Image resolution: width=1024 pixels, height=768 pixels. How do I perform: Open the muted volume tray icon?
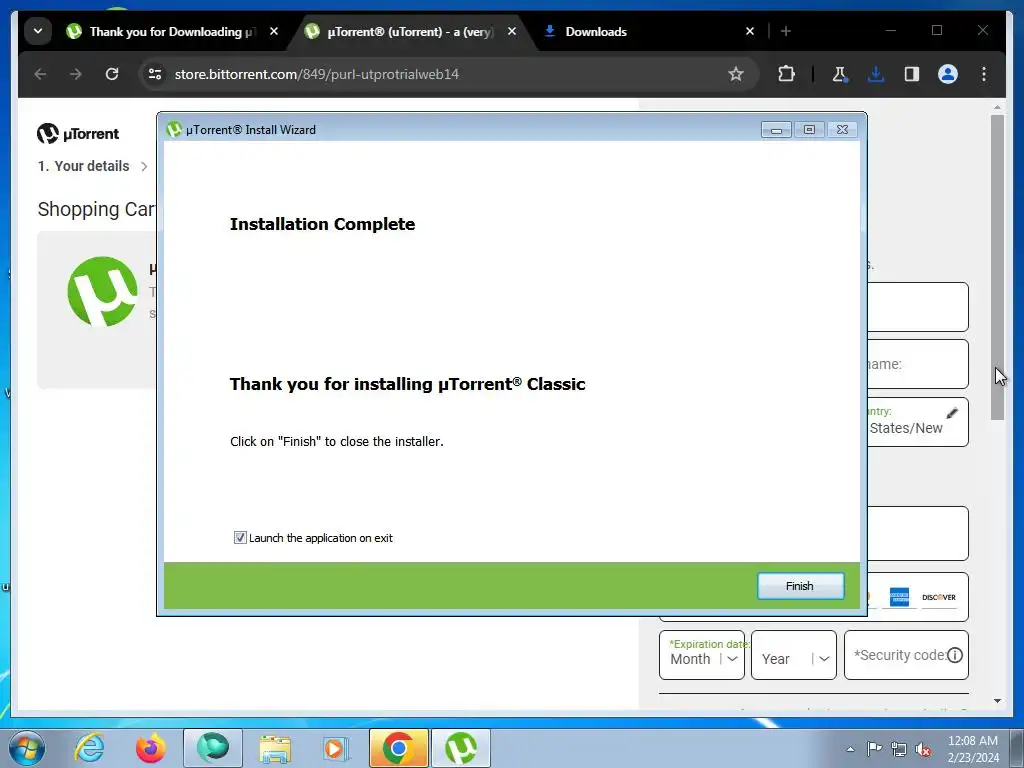(x=923, y=749)
